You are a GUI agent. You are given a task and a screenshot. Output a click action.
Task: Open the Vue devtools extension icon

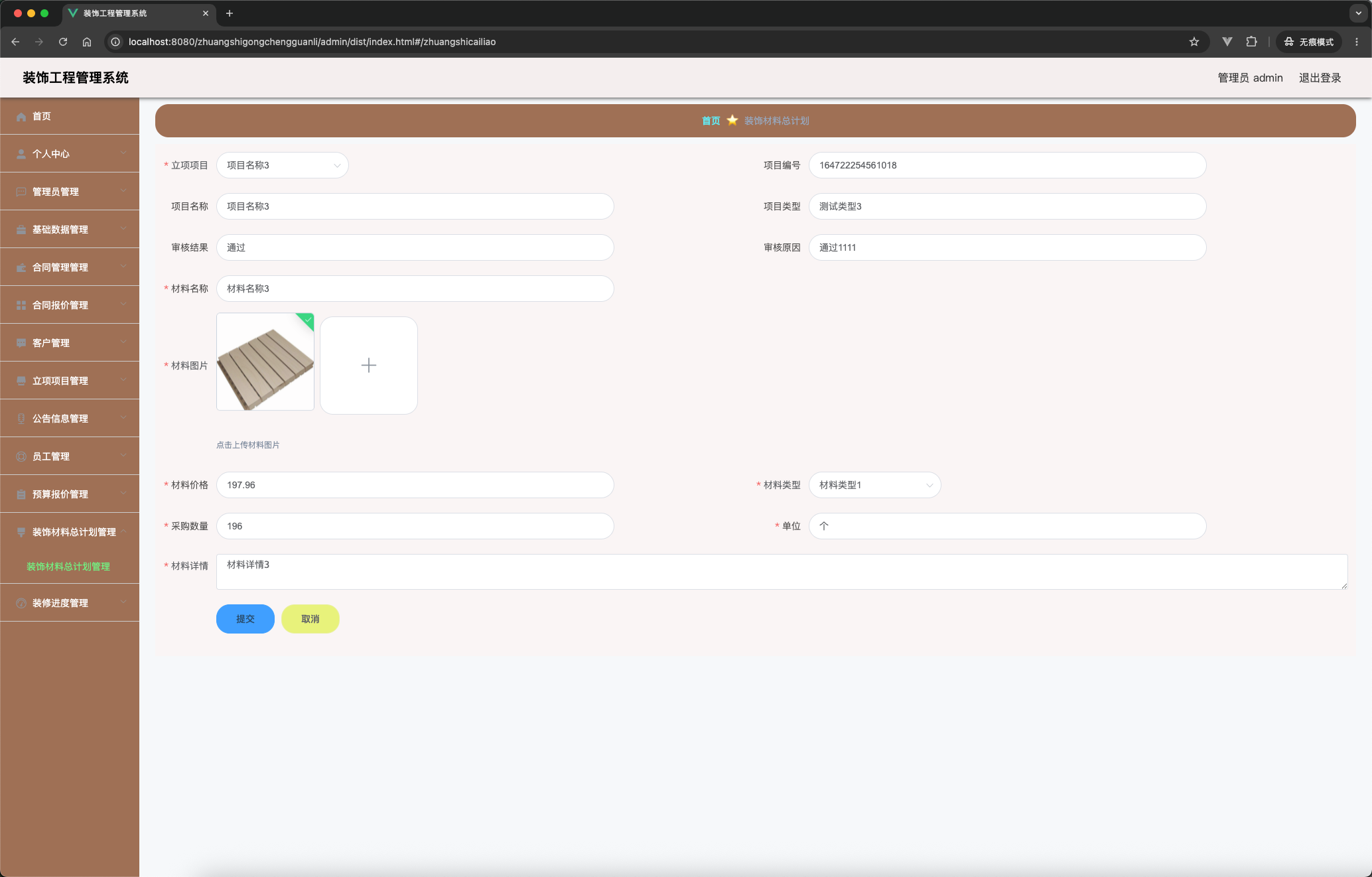[1227, 42]
